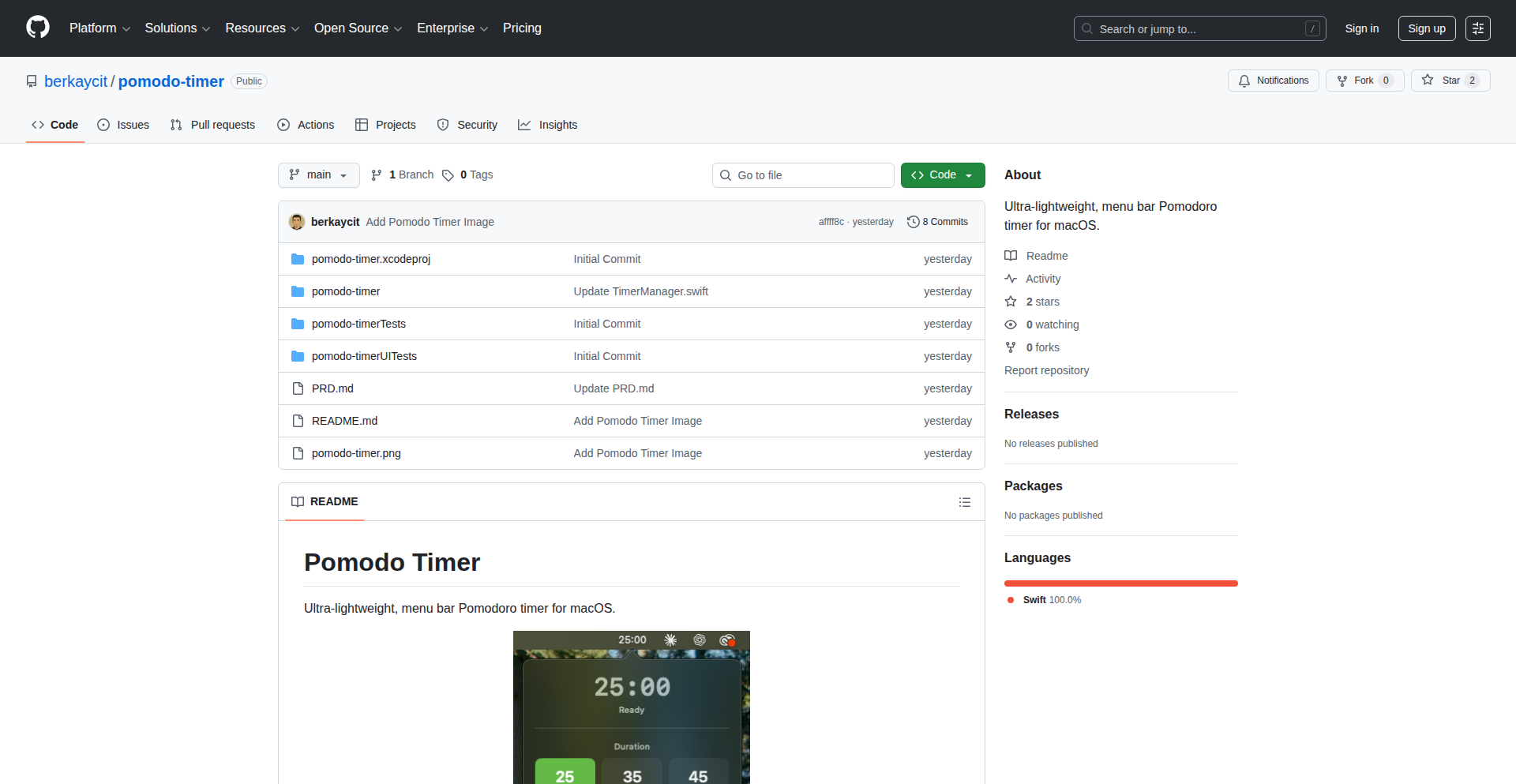This screenshot has height=784, width=1516.
Task: Open the pomodo-timer.xcodeproj folder
Action: [371, 259]
